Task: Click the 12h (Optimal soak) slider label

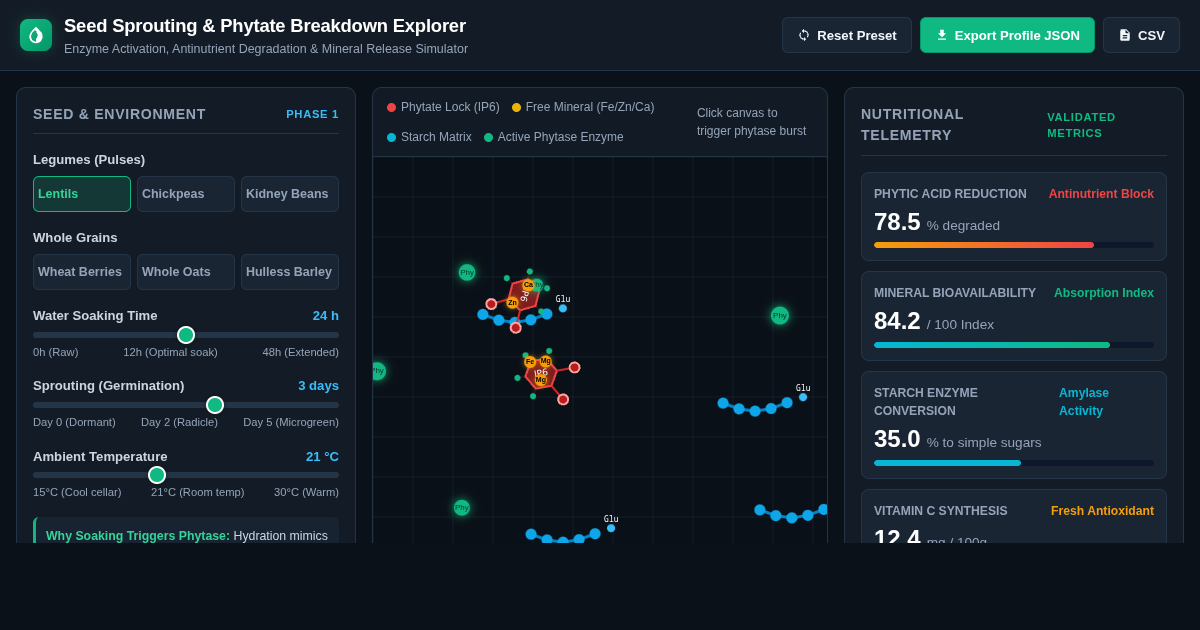Action: coord(170,352)
